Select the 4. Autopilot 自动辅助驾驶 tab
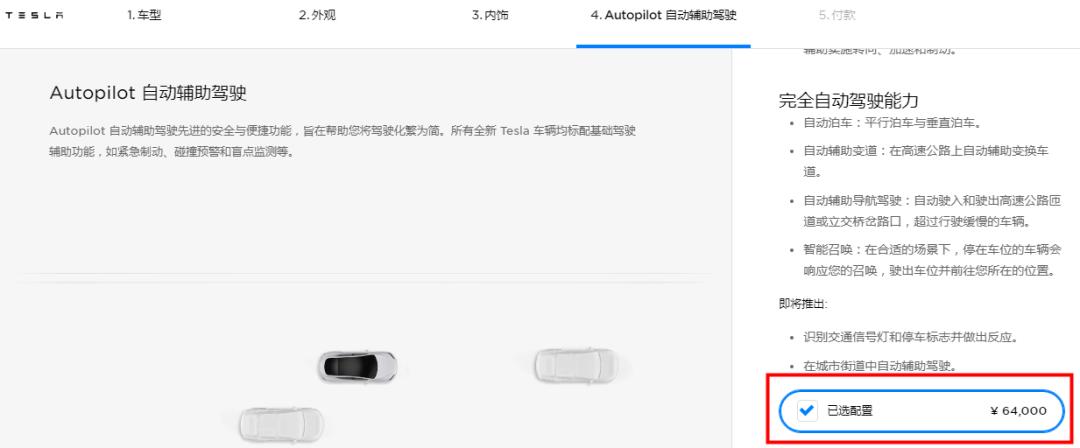 coord(663,15)
